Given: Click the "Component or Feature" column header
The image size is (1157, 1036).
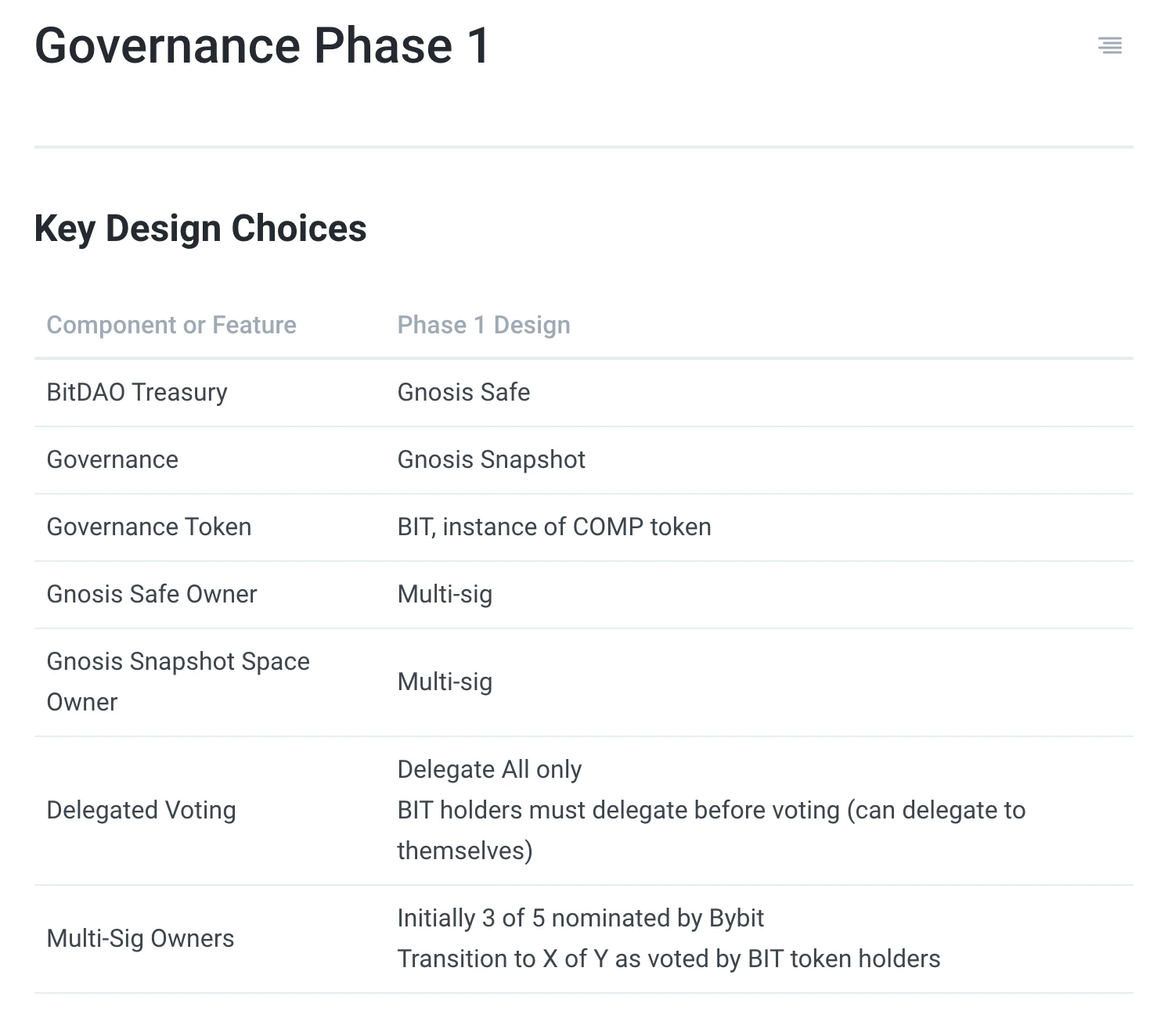Looking at the screenshot, I should pos(171,325).
